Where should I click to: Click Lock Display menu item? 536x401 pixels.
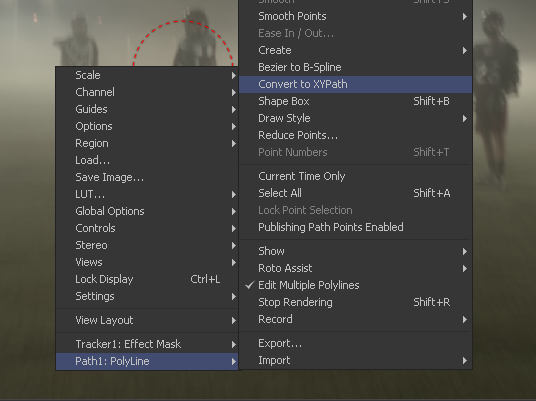(147, 279)
